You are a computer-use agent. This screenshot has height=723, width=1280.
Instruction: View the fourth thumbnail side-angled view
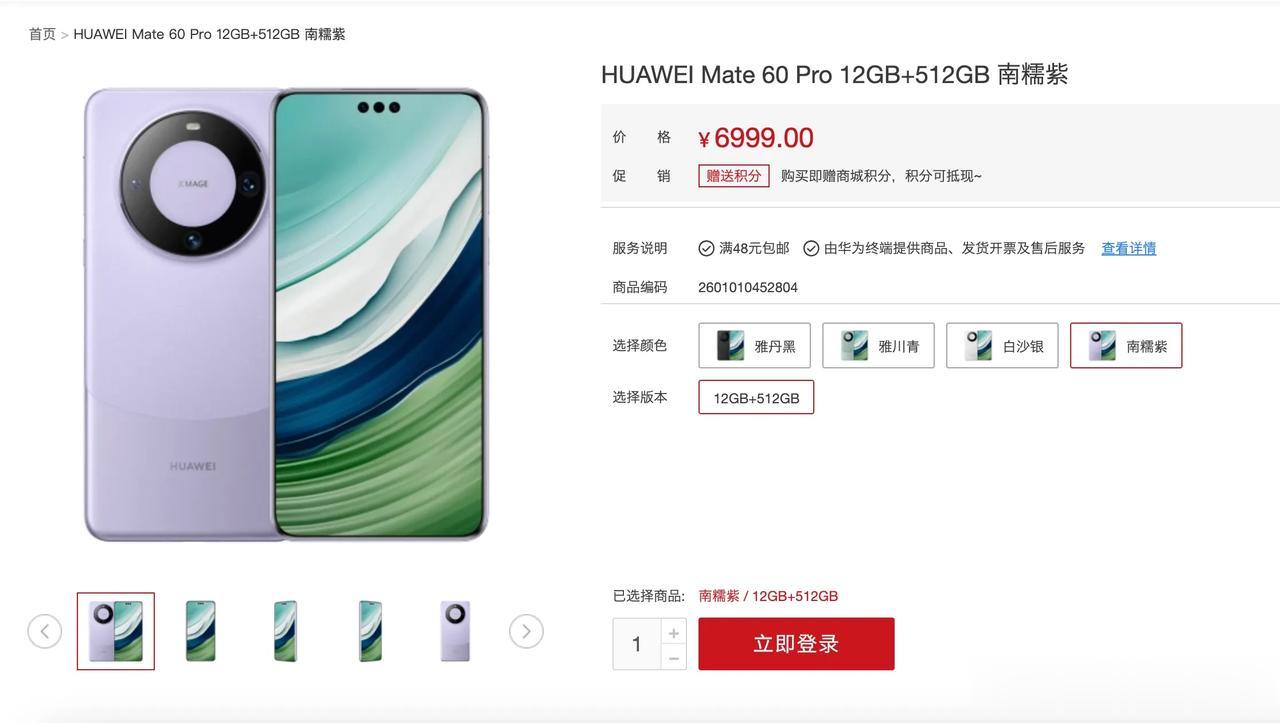click(370, 631)
